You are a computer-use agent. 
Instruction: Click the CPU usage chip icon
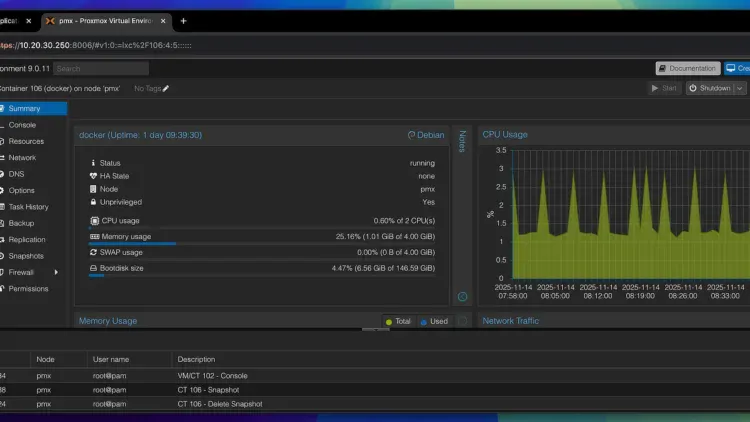[x=95, y=221]
